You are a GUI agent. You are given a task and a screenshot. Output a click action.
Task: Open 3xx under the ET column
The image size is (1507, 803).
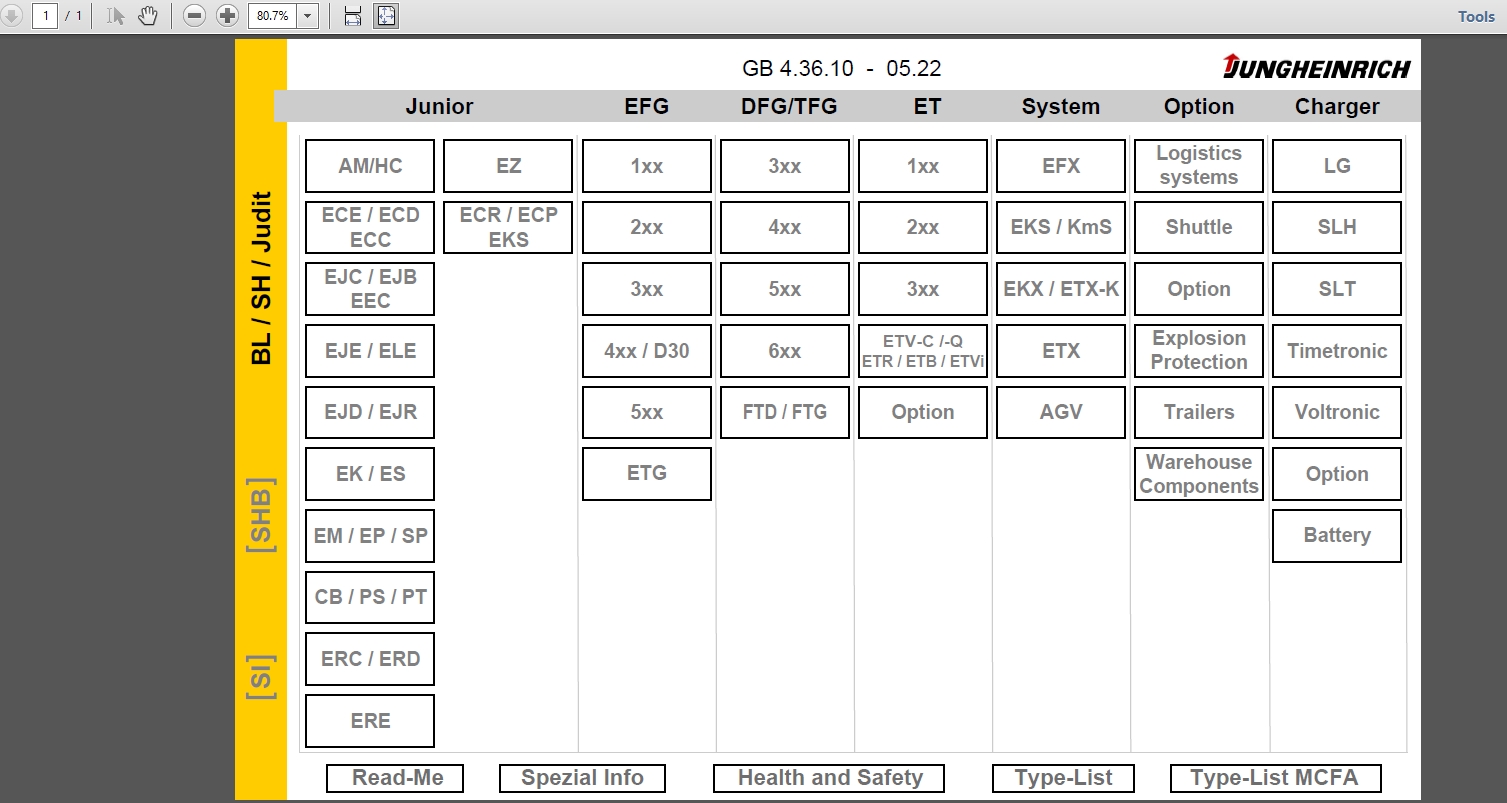[x=923, y=289]
